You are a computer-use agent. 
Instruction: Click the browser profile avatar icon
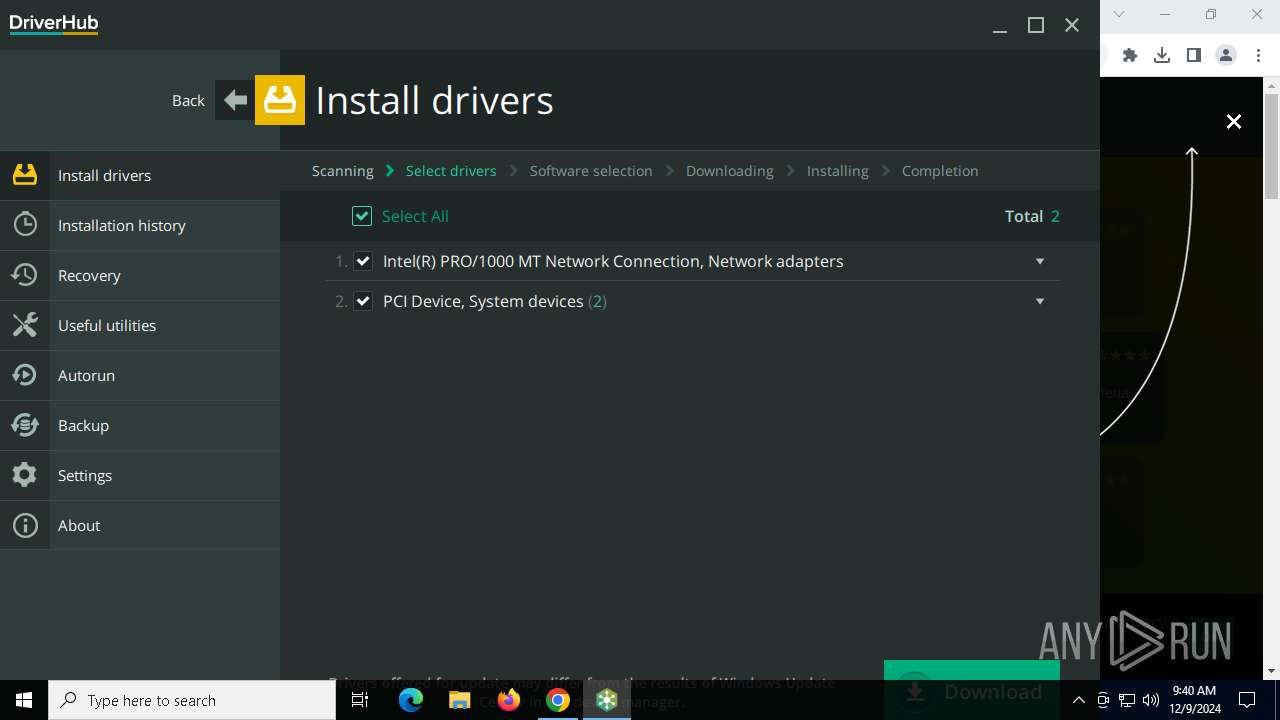pyautogui.click(x=1226, y=55)
